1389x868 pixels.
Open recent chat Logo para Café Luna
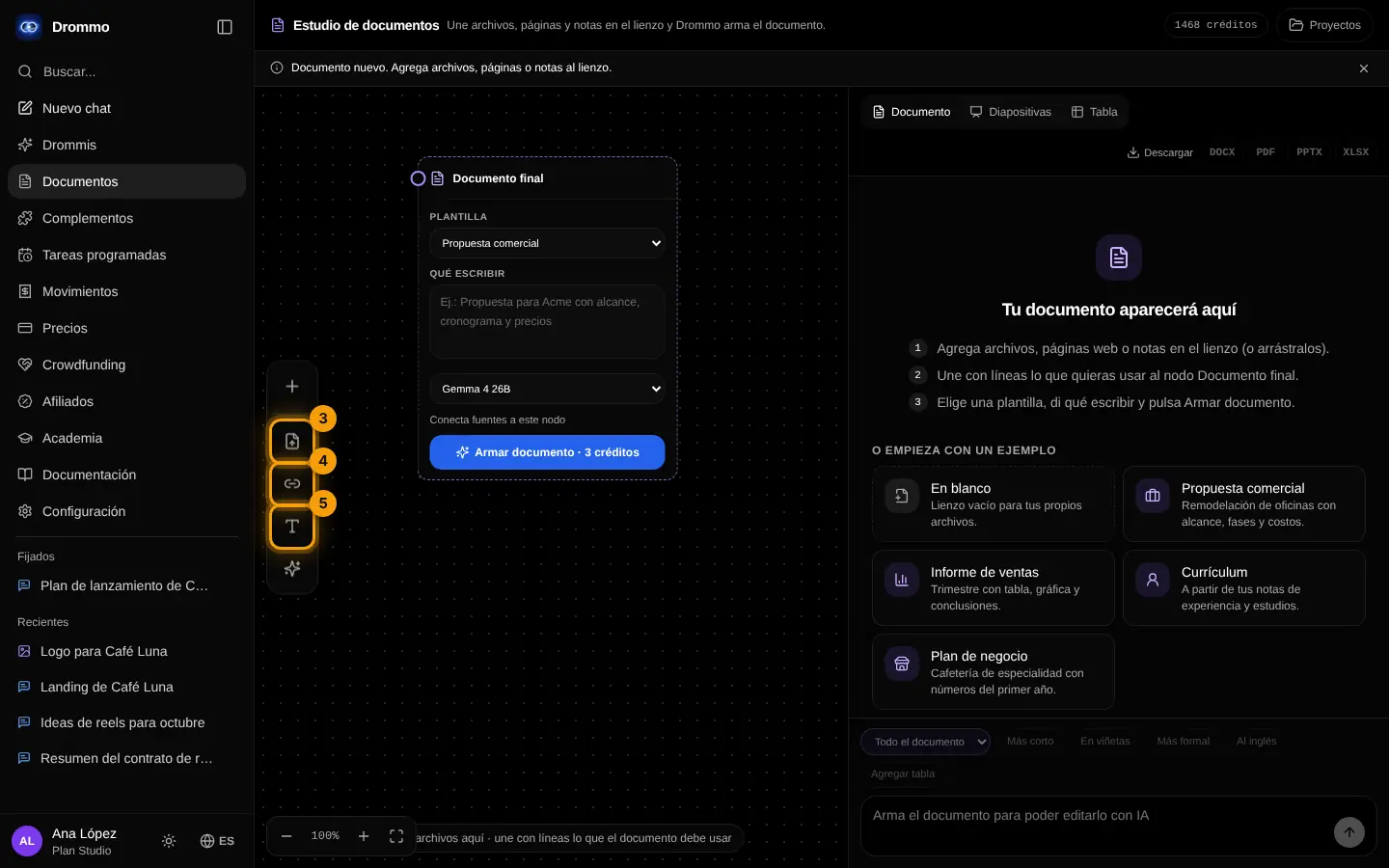pos(126,651)
